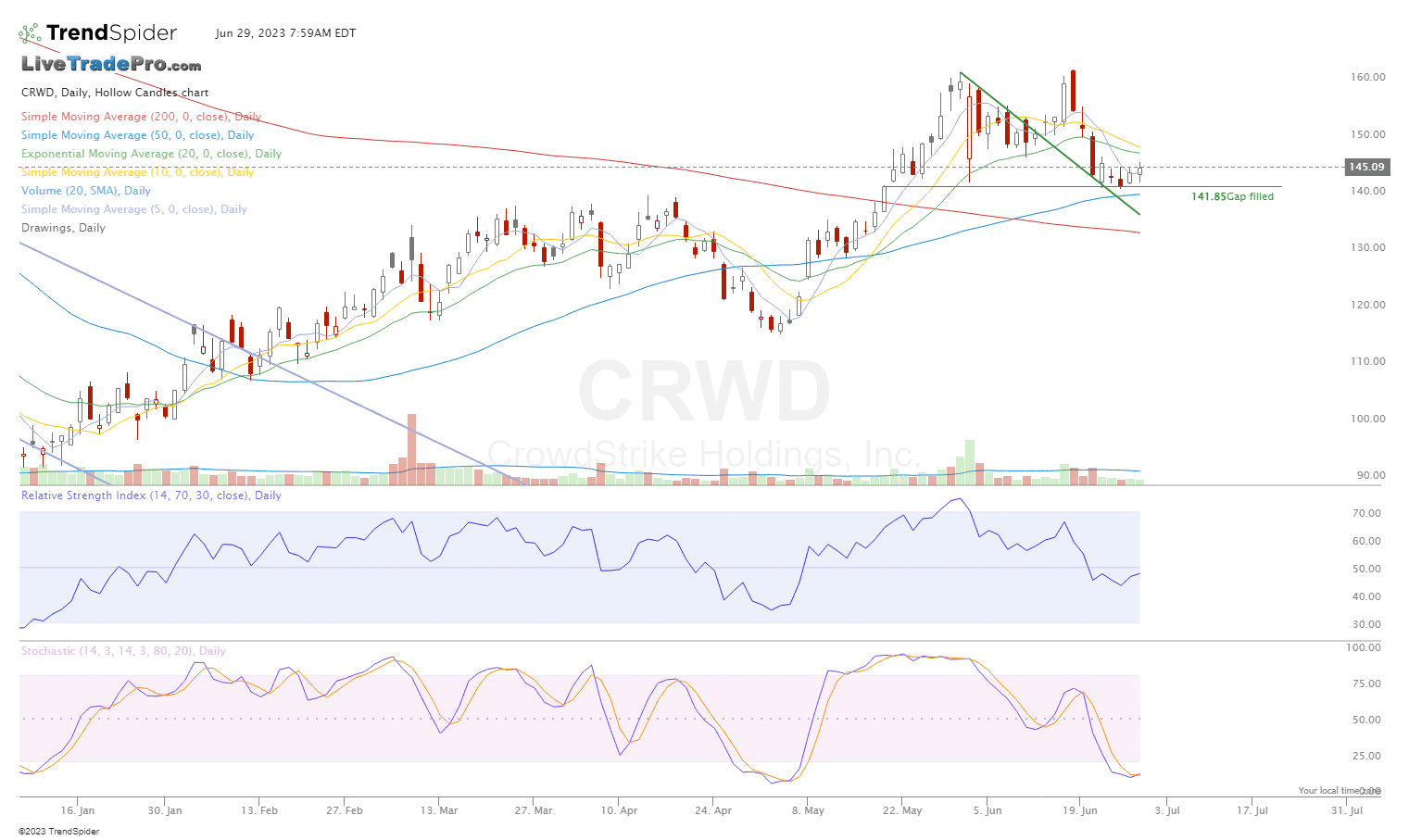Click the 19. Jun date axis marker
This screenshot has height=840, width=1409.
point(1080,810)
